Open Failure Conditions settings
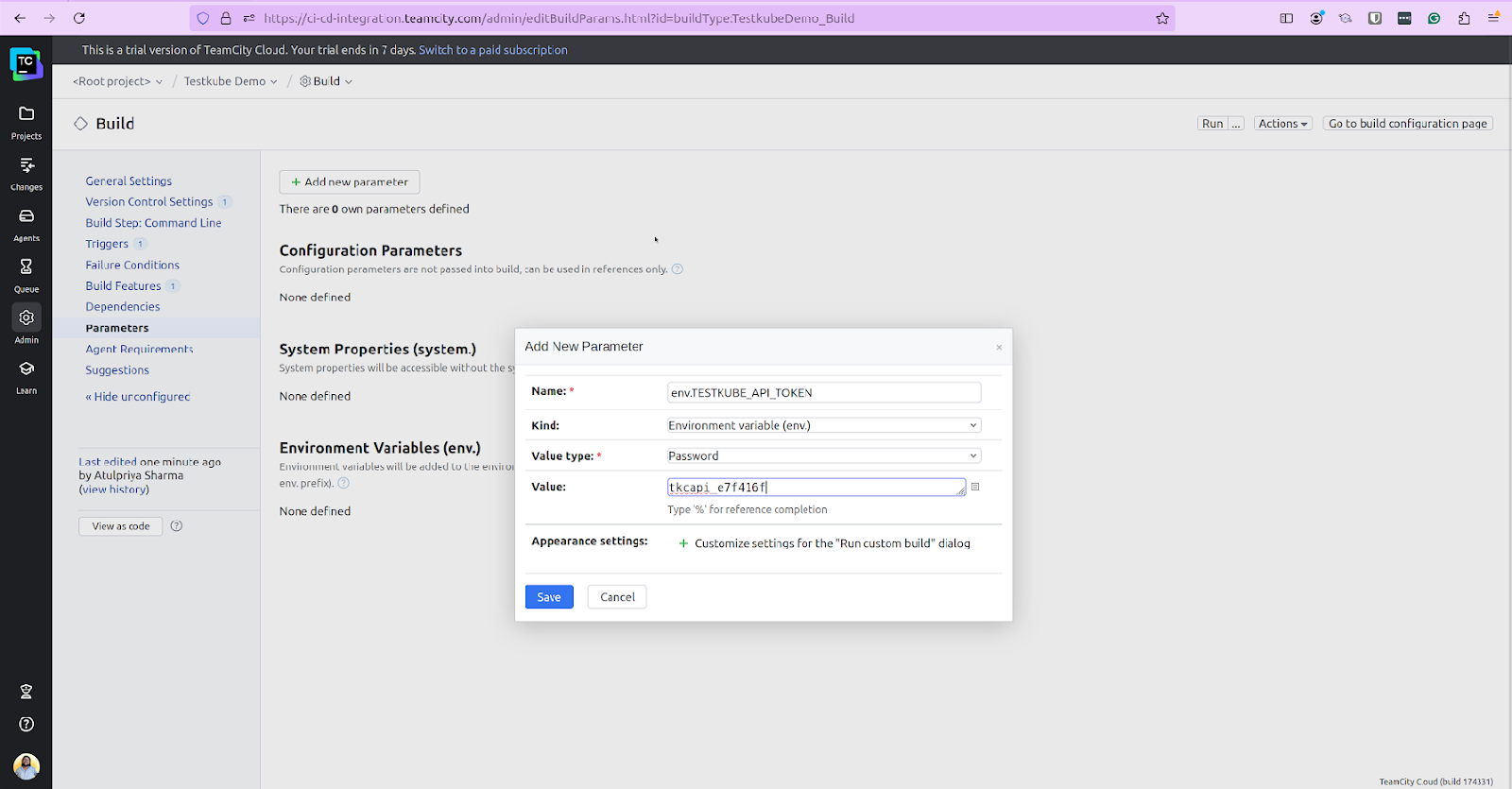This screenshot has width=1512, height=789. pos(132,265)
